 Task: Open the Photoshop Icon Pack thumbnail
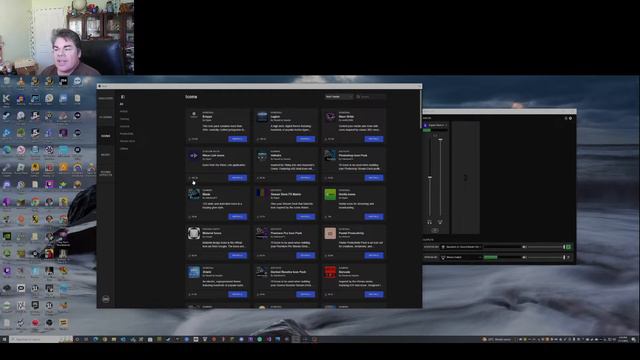tap(330, 156)
